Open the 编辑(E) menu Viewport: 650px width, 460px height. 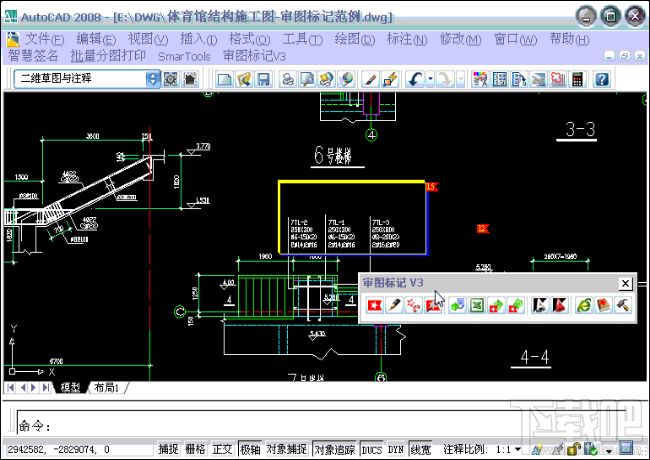[x=96, y=39]
